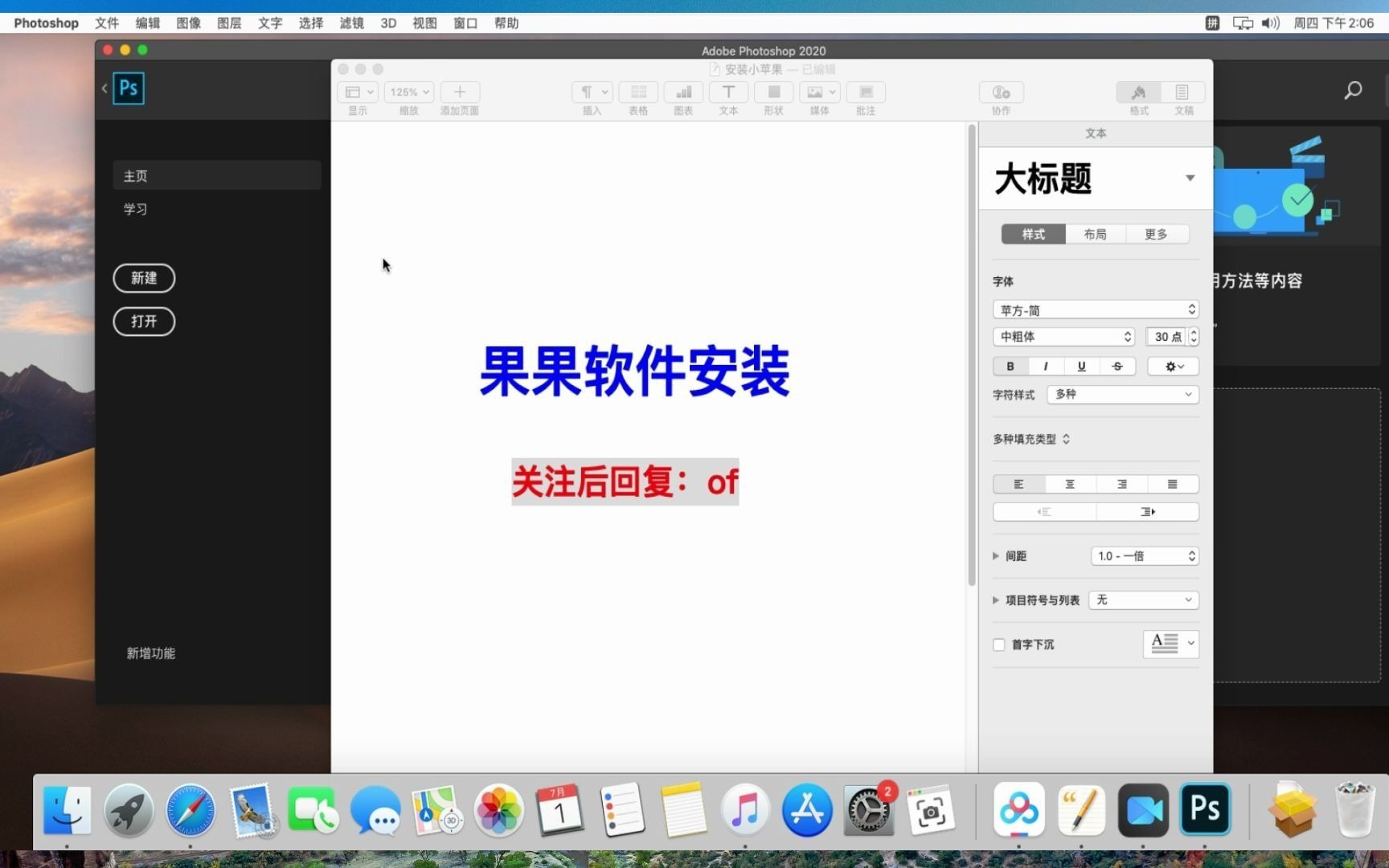Image resolution: width=1389 pixels, height=868 pixels.
Task: Toggle underline U formatting
Action: [x=1081, y=366]
